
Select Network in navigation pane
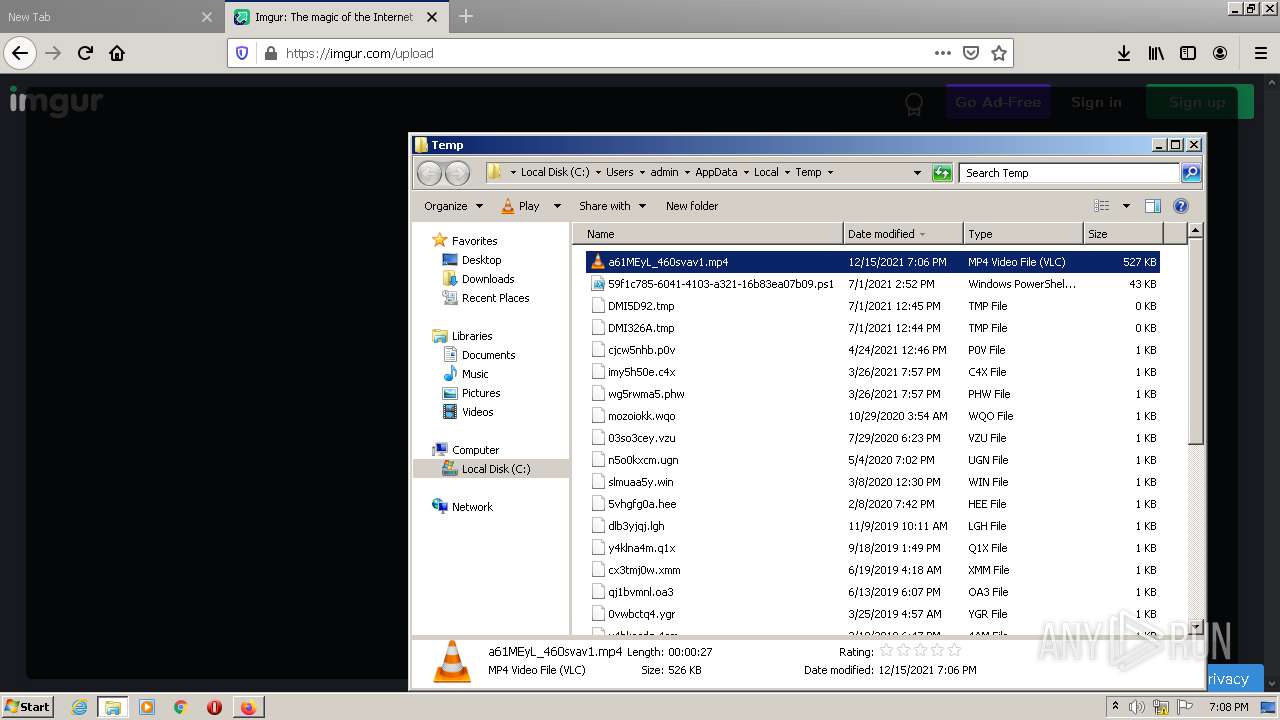[x=472, y=507]
